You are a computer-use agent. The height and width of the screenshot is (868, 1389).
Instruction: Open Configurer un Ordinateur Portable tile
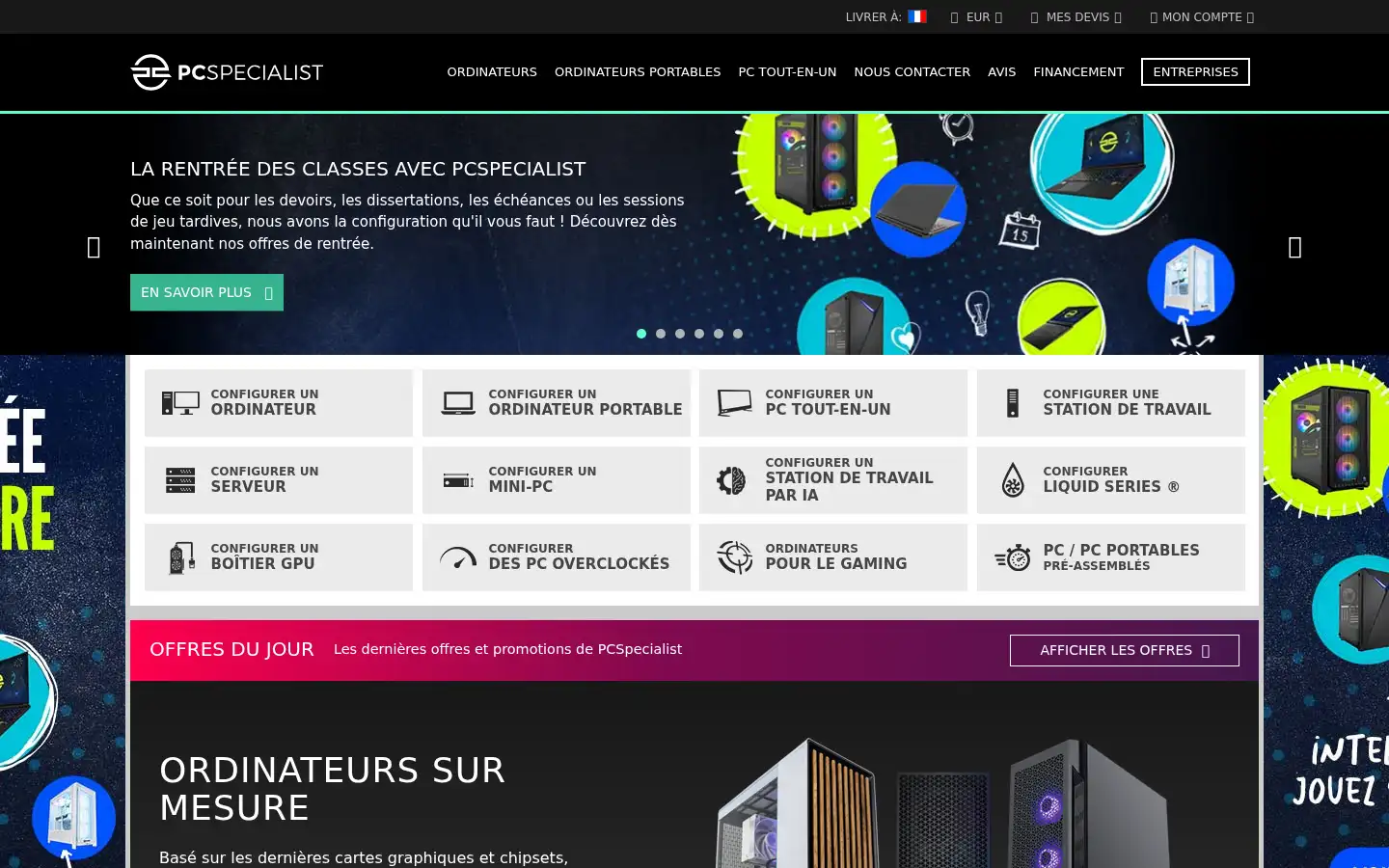click(x=557, y=402)
